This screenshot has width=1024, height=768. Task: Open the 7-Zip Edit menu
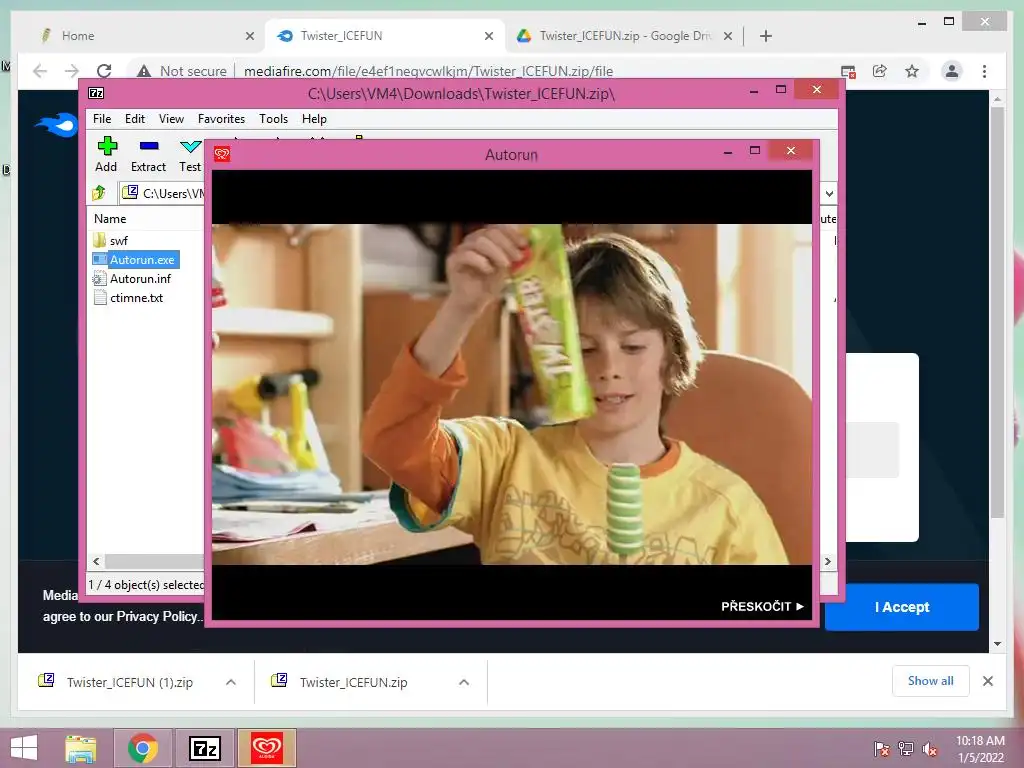click(x=135, y=119)
